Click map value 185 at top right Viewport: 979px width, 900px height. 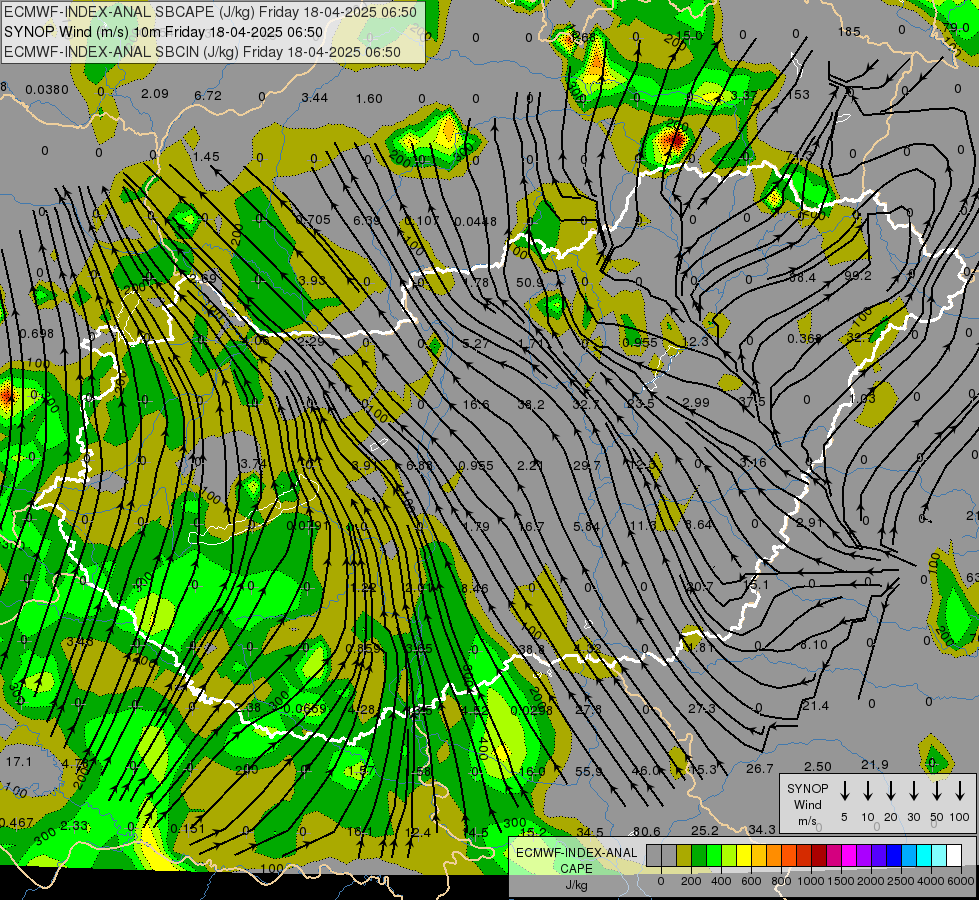849,31
